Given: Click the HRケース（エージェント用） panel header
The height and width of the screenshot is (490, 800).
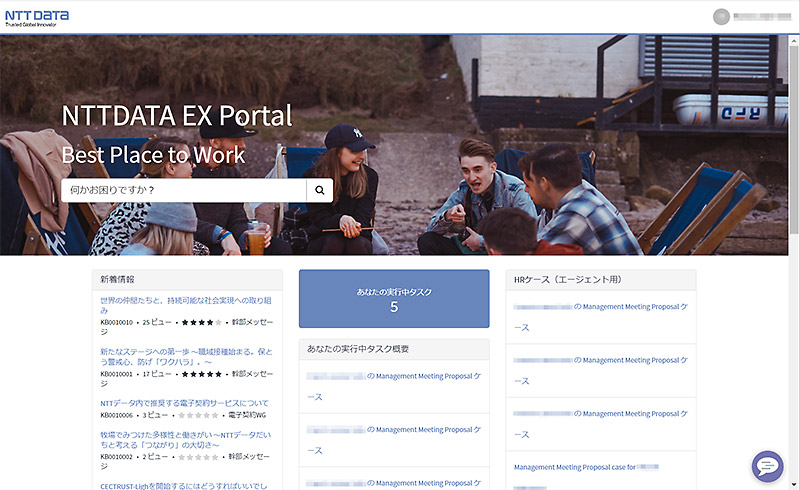Looking at the screenshot, I should coord(601,280).
